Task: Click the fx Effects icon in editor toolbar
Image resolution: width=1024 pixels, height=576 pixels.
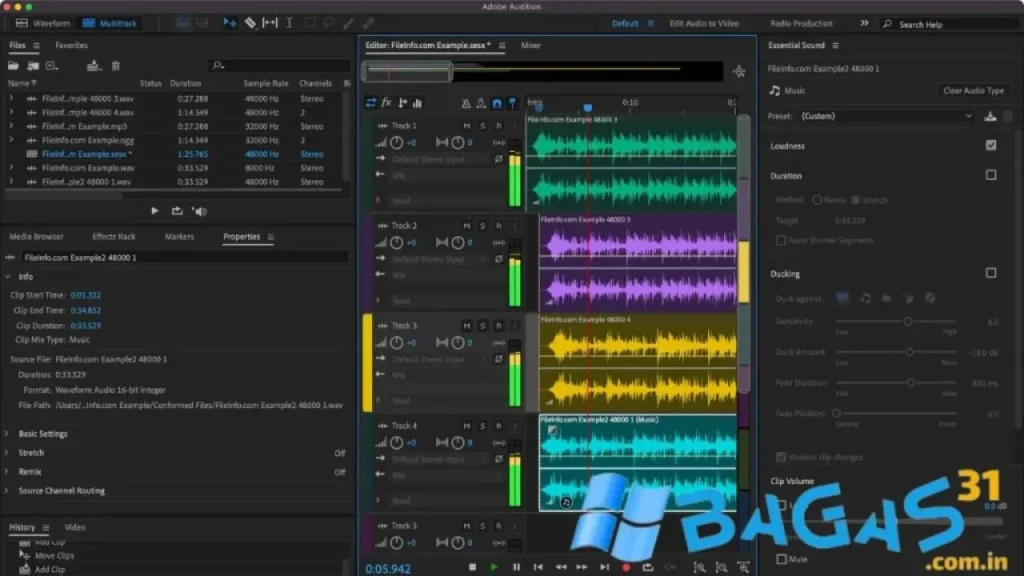Action: (x=387, y=103)
